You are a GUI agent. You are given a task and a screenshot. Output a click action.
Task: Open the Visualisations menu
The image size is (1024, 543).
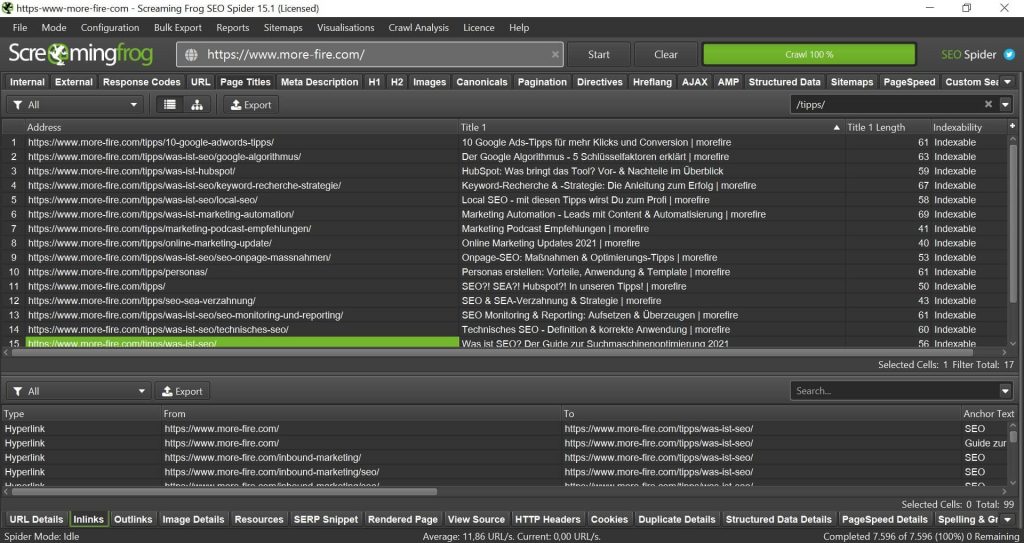pos(345,27)
